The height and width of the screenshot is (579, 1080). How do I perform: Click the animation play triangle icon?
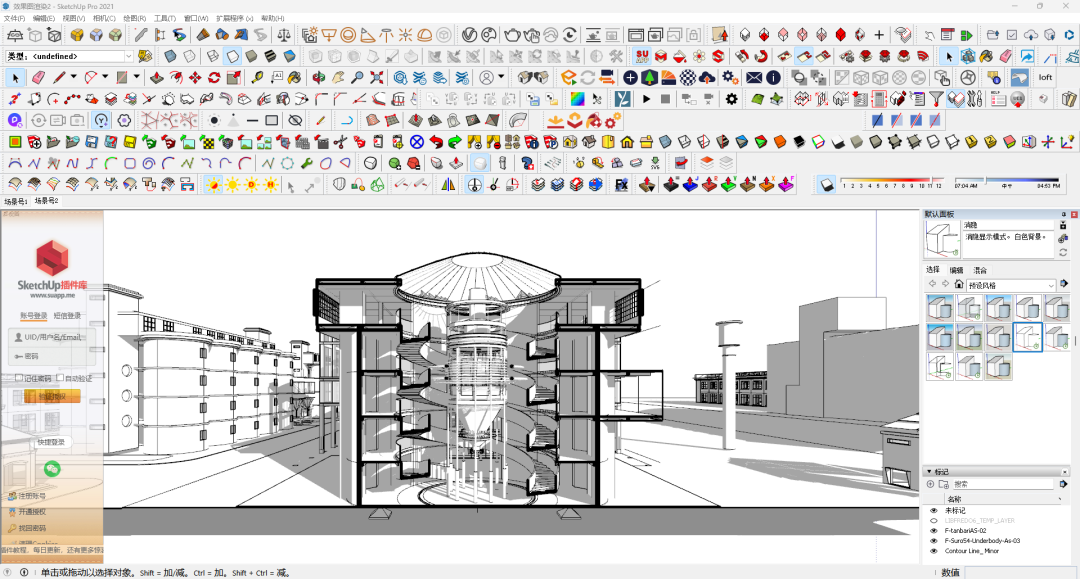(x=646, y=99)
